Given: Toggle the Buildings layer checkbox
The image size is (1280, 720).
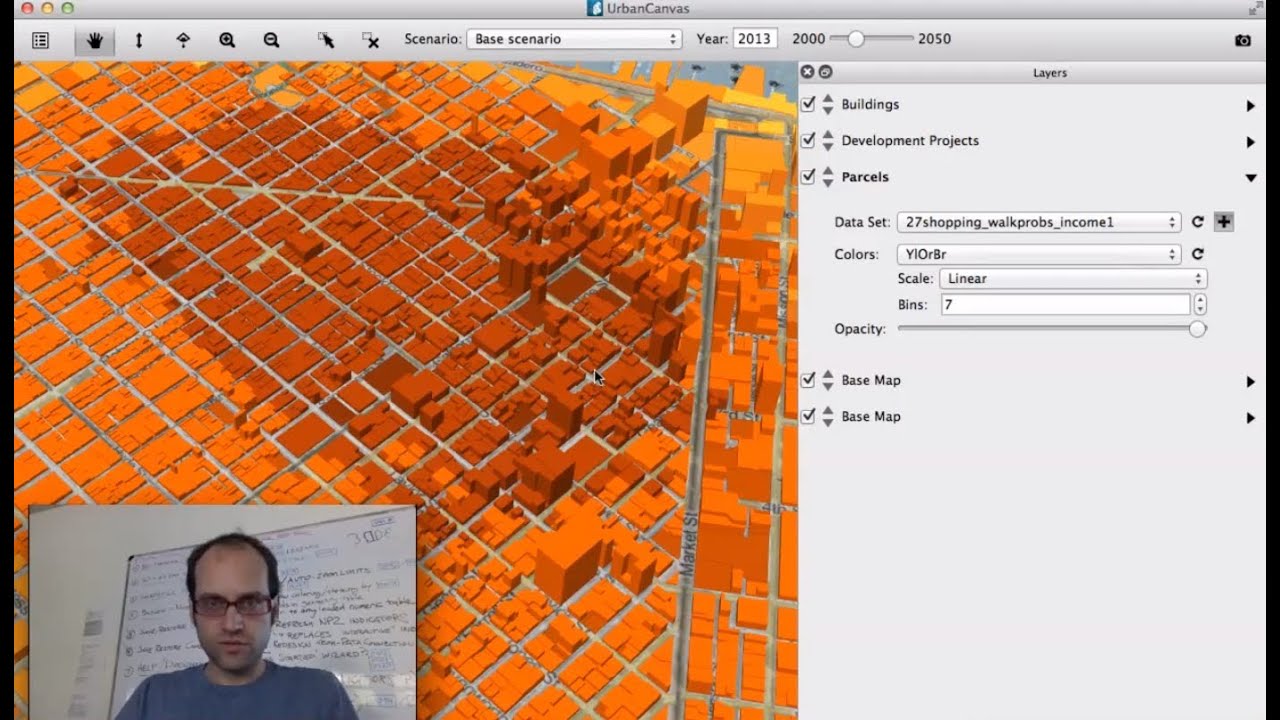Looking at the screenshot, I should tap(808, 104).
